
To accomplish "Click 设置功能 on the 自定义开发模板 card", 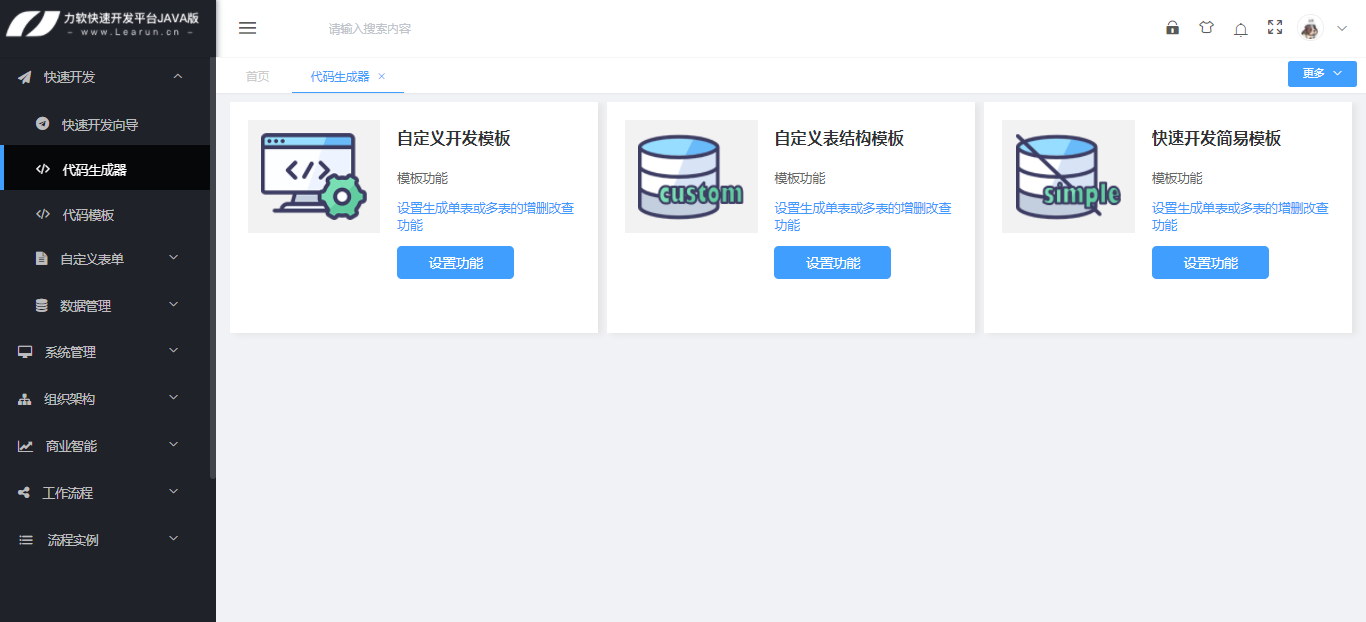I will pos(455,262).
